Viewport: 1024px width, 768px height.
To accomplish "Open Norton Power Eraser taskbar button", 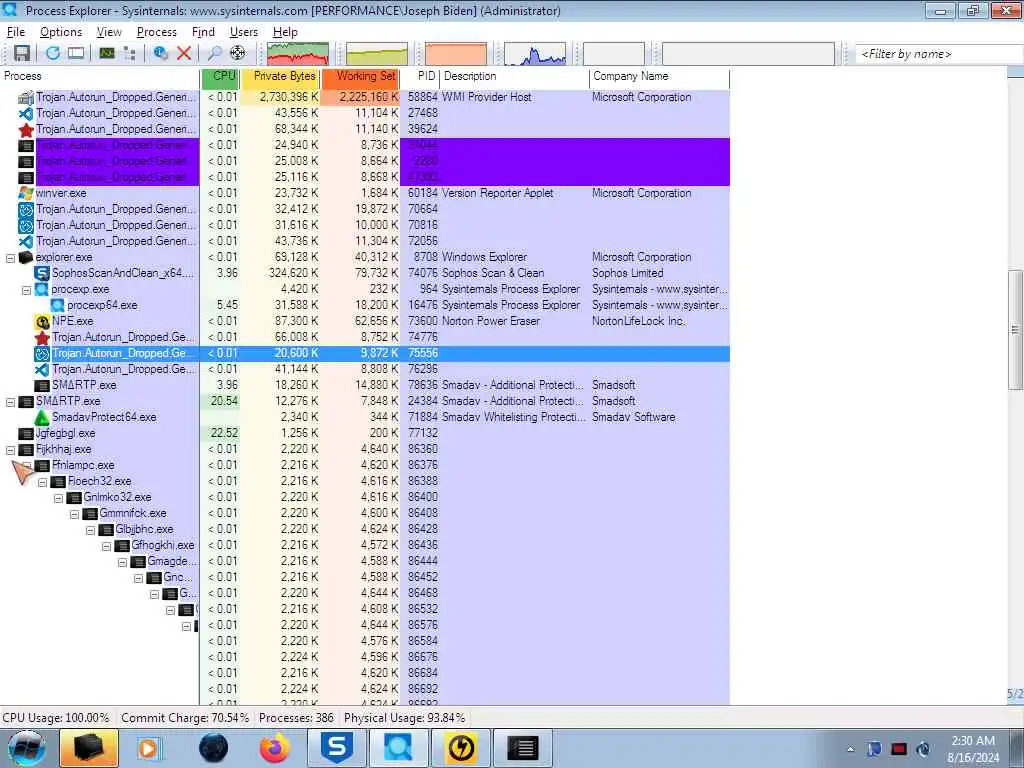I will 461,748.
